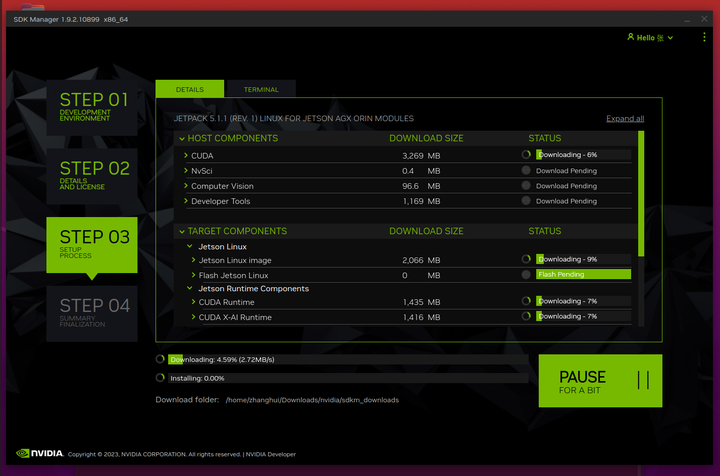The height and width of the screenshot is (476, 720).
Task: Click the download folder path
Action: tap(312, 400)
